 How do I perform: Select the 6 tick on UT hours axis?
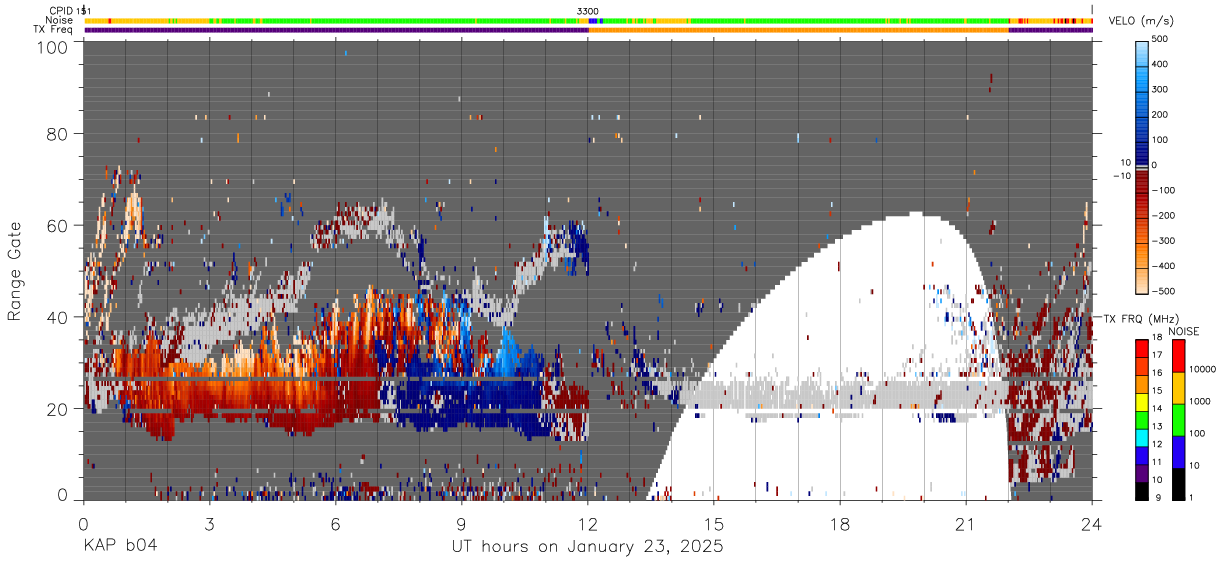pos(335,523)
